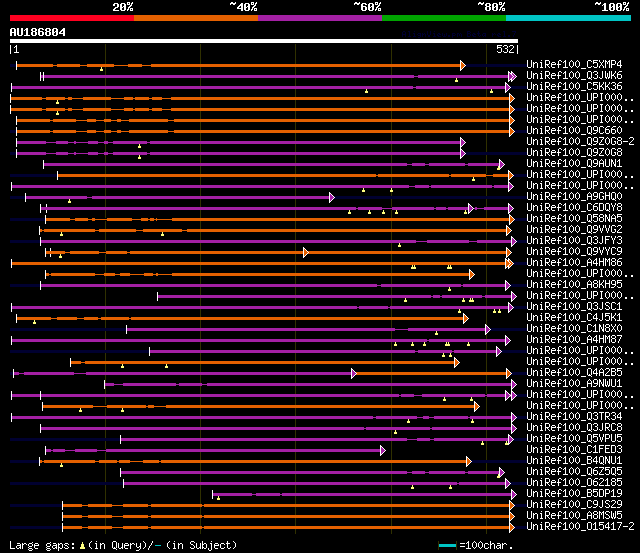Click the ~80% legend label

(x=491, y=7)
